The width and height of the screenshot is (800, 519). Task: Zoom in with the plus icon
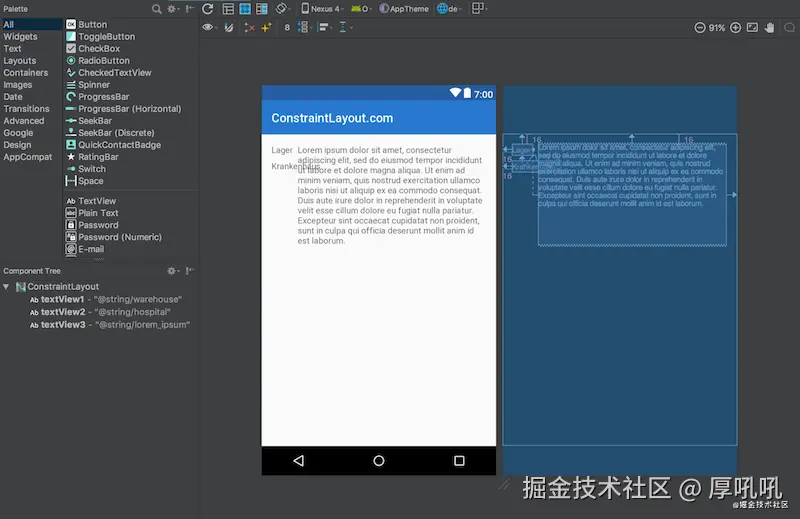click(735, 28)
